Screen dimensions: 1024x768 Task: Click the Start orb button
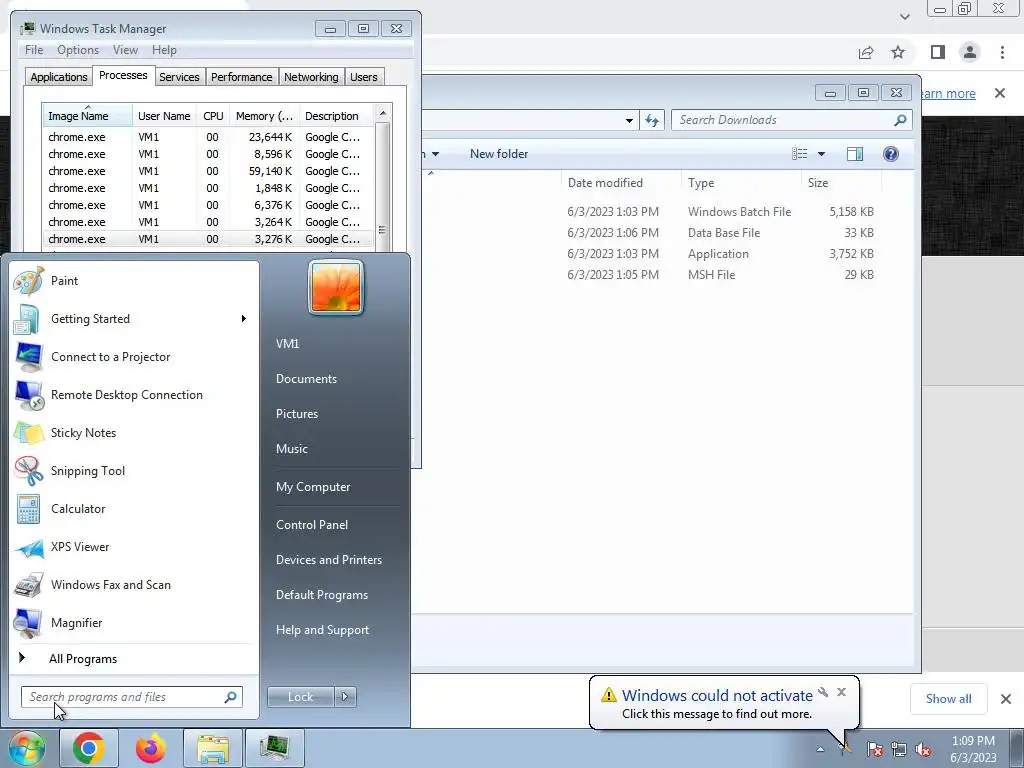point(26,748)
